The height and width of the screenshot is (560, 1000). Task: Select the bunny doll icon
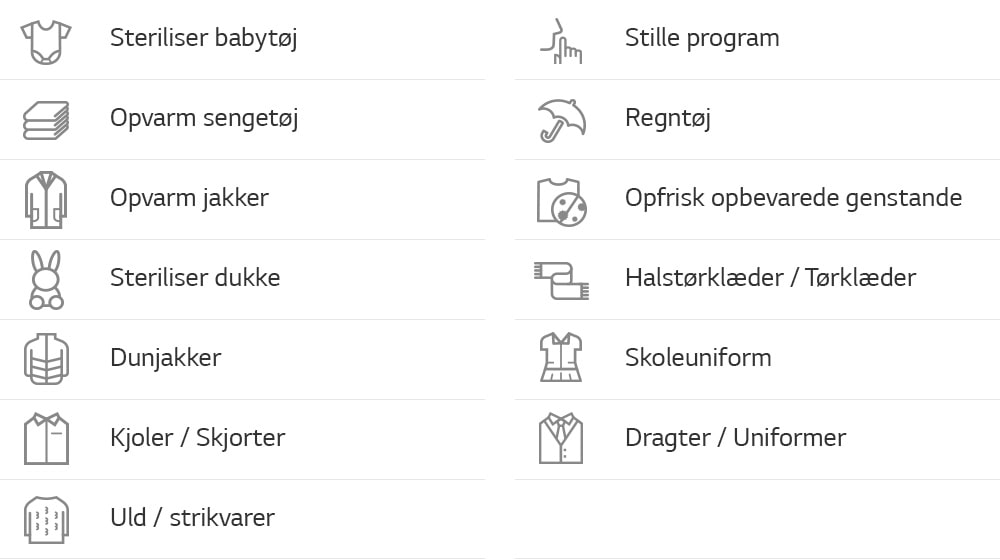coord(46,279)
